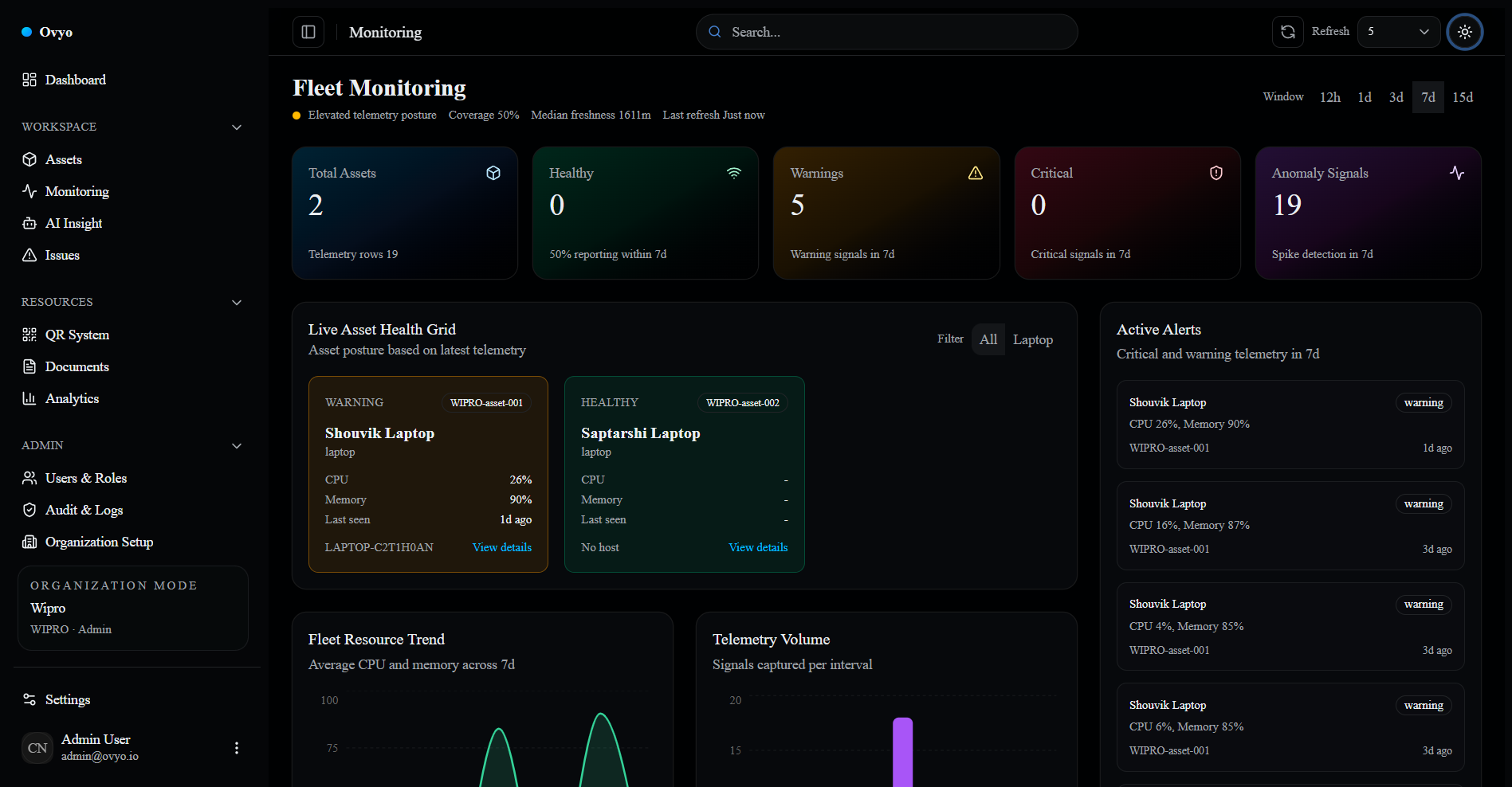The height and width of the screenshot is (787, 1512).
Task: Toggle light theme sun icon
Action: click(x=1464, y=32)
